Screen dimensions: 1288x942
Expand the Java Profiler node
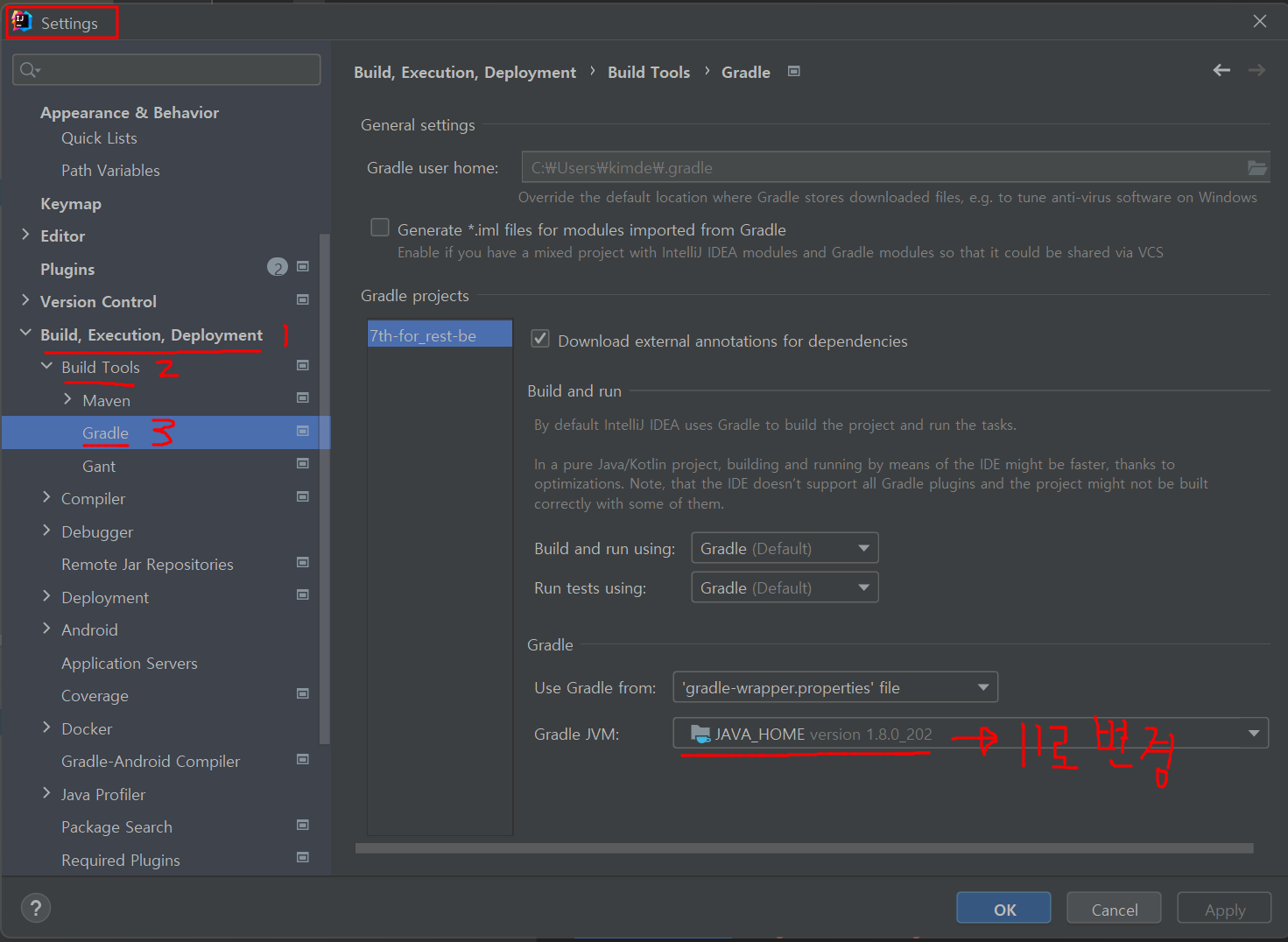[46, 792]
